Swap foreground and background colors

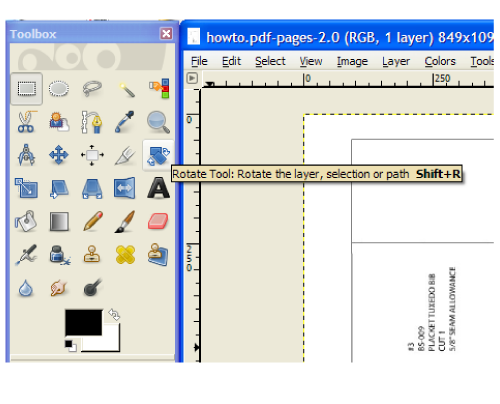pos(114,314)
